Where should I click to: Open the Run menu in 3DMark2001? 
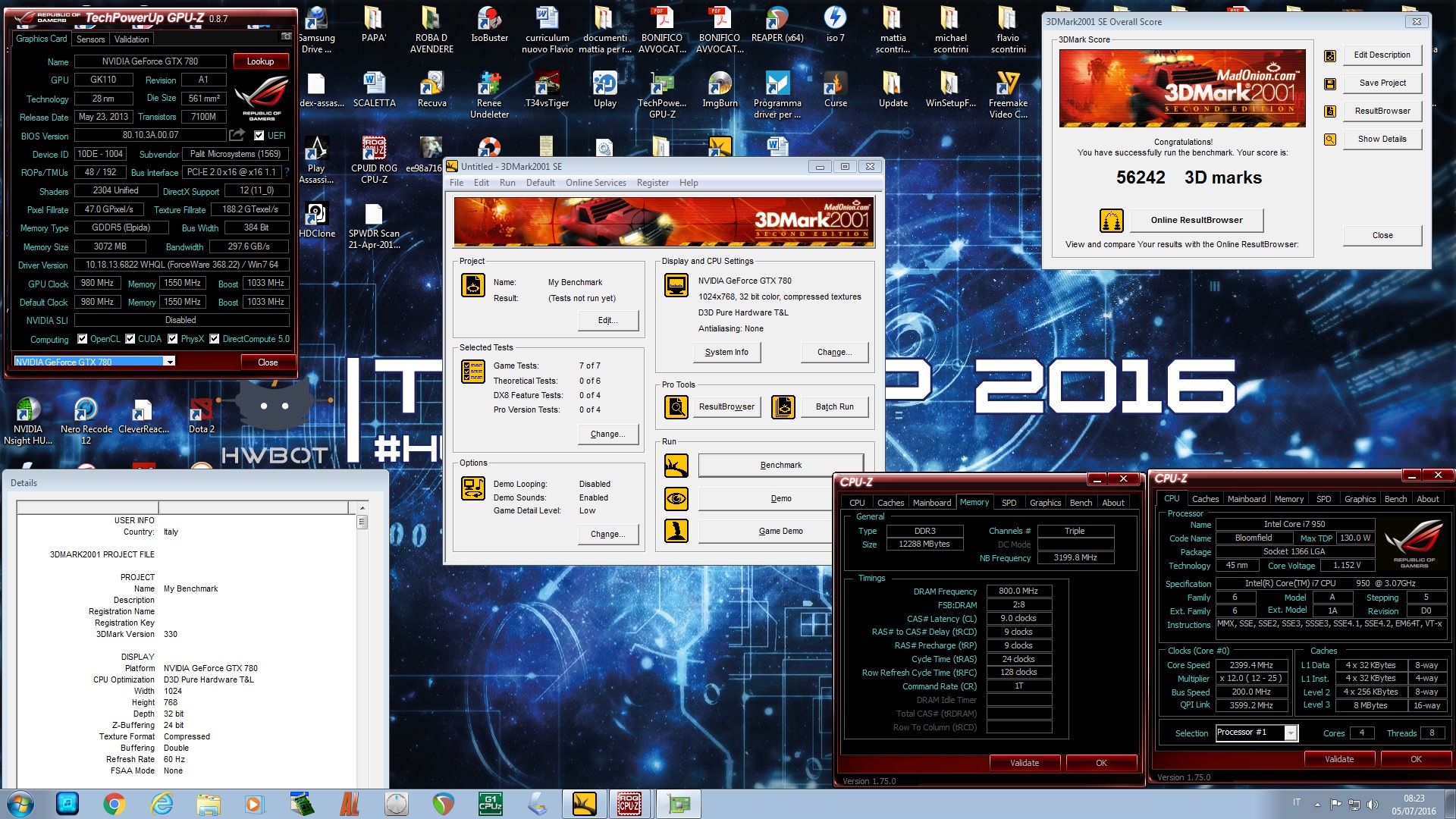507,183
